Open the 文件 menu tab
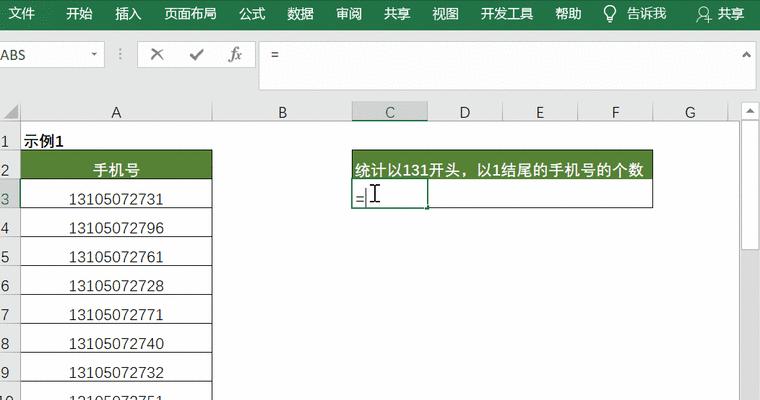 pos(21,14)
